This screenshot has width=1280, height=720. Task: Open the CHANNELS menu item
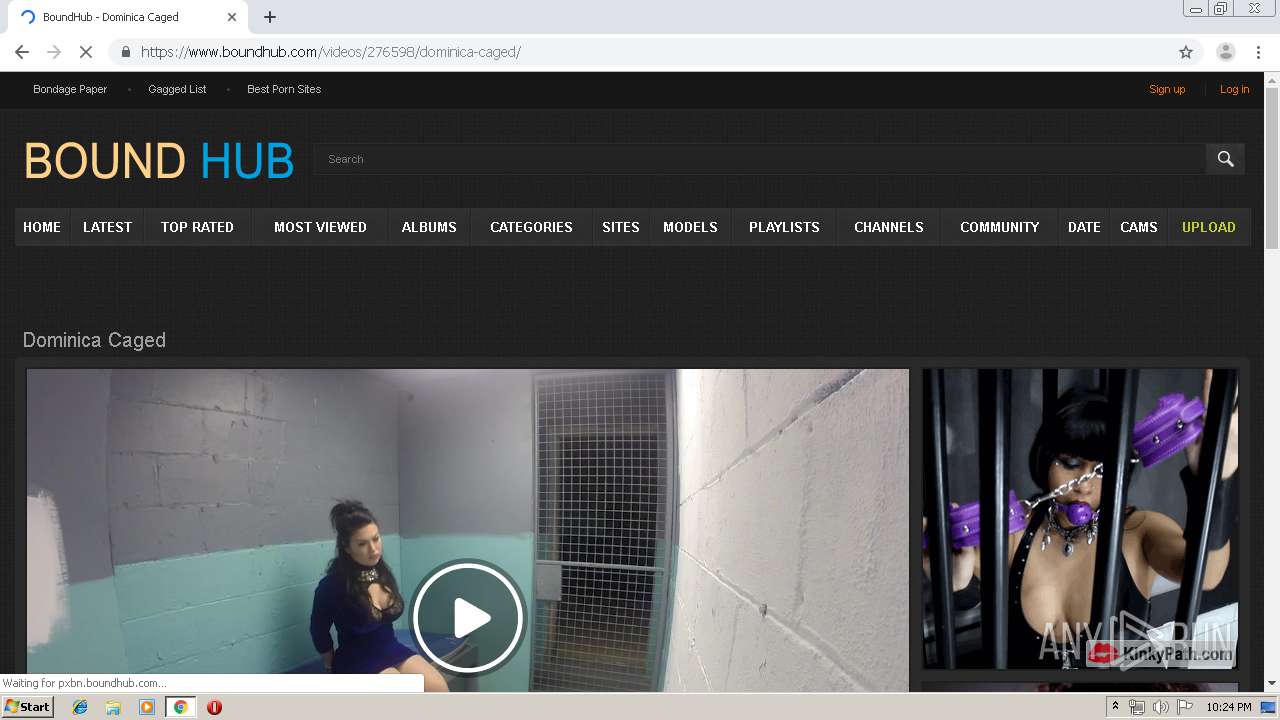point(888,227)
